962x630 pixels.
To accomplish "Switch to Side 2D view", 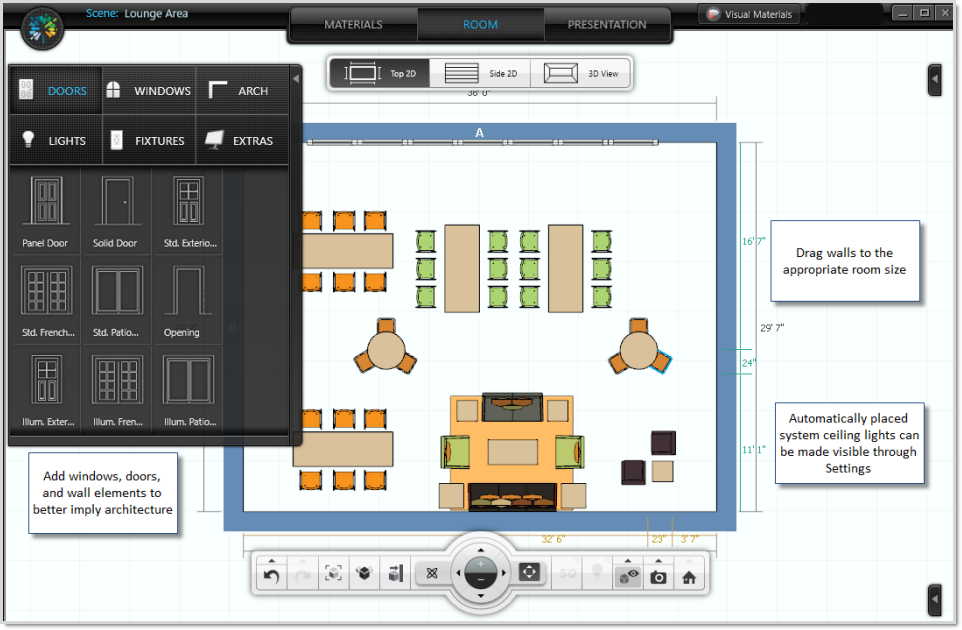I will coord(481,73).
